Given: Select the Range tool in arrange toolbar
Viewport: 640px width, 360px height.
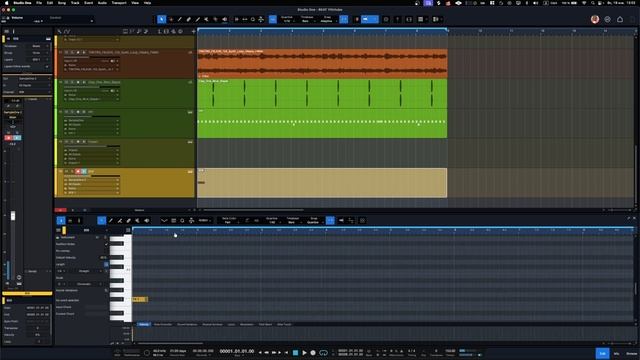Looking at the screenshot, I should tap(171, 19).
